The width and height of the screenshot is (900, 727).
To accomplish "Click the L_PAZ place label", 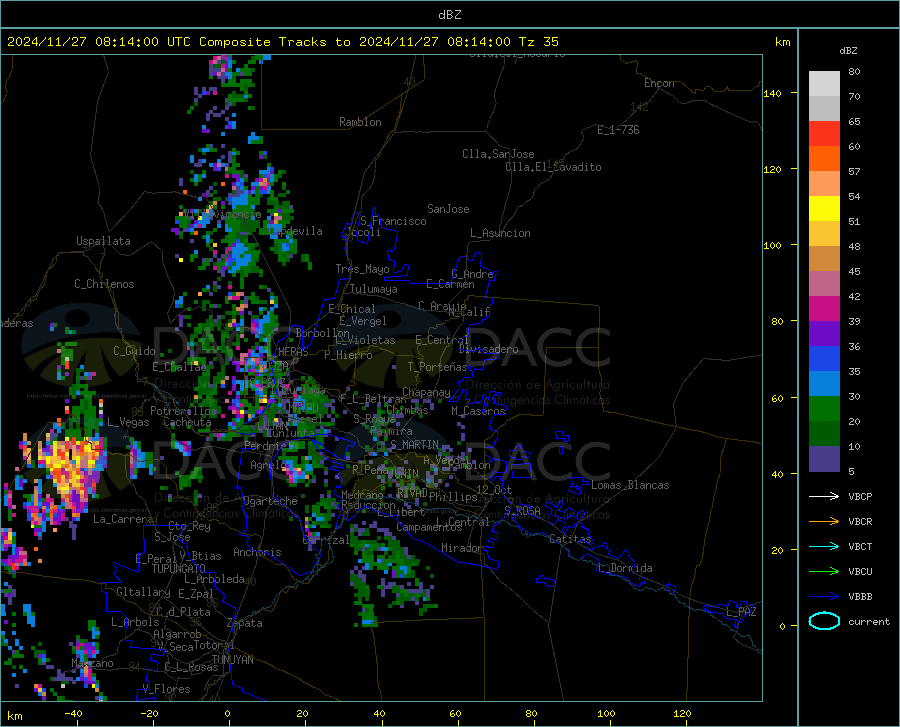I will pyautogui.click(x=741, y=612).
